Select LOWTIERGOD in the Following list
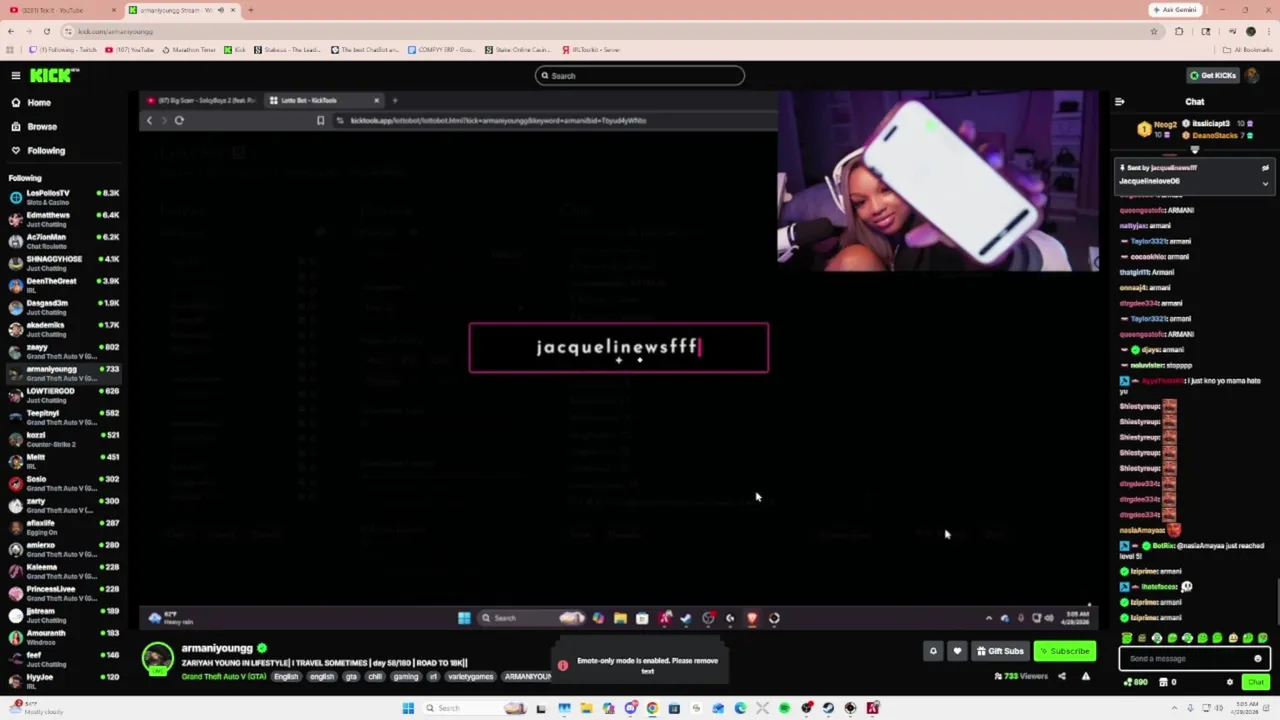This screenshot has height=720, width=1280. point(63,395)
